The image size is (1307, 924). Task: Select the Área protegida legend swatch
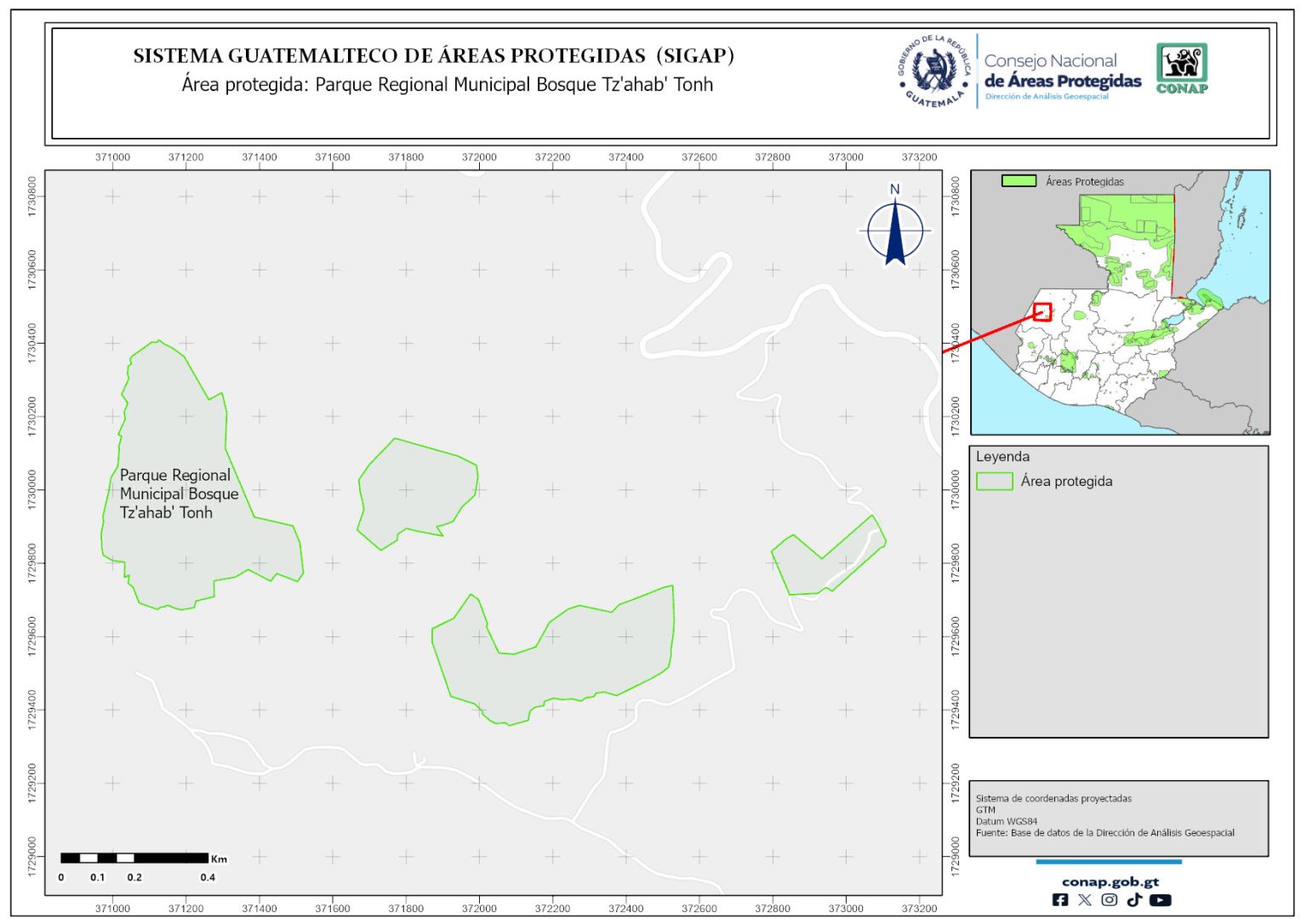point(994,482)
